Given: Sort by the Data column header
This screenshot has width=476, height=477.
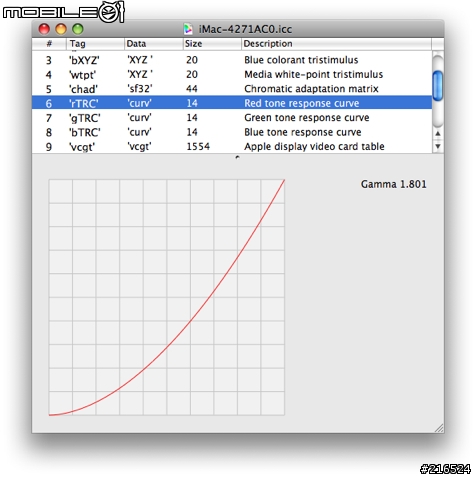Looking at the screenshot, I should pyautogui.click(x=154, y=44).
